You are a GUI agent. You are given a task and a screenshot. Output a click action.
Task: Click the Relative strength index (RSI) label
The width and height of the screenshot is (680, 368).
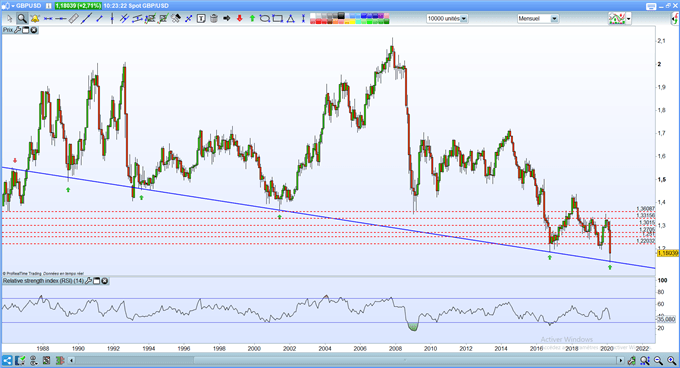pos(43,281)
